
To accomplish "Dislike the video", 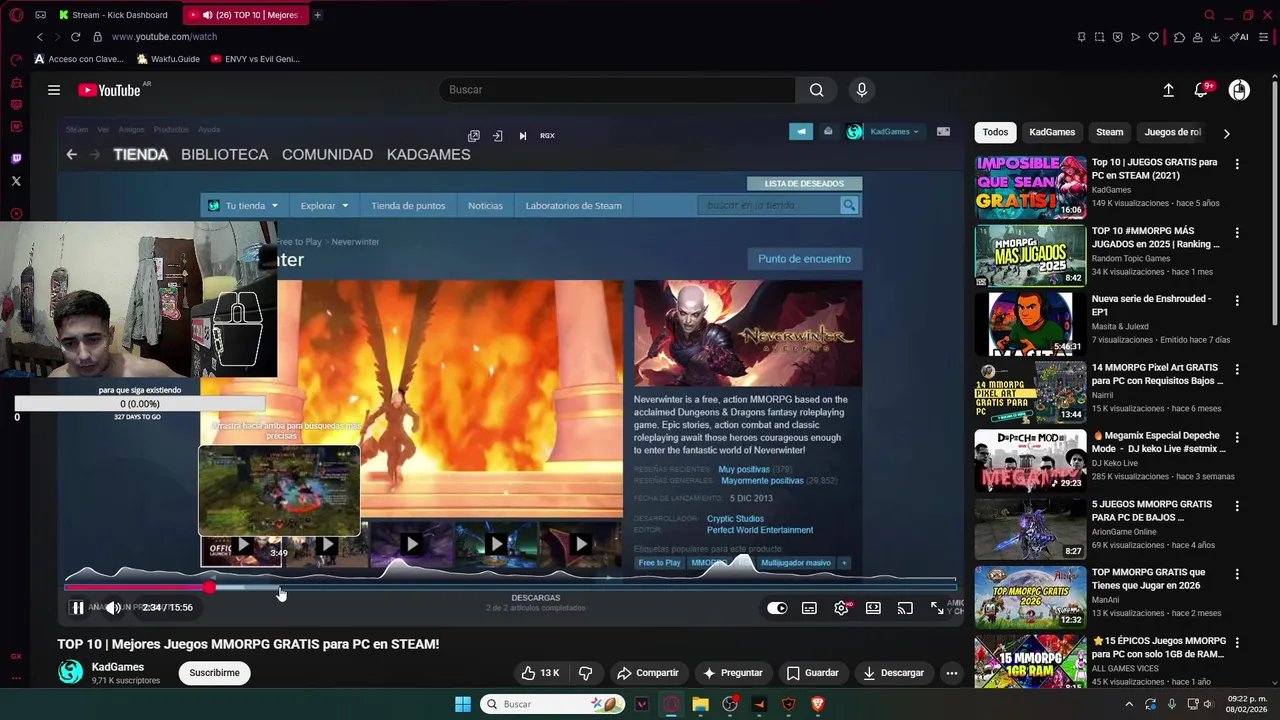I will coord(586,673).
